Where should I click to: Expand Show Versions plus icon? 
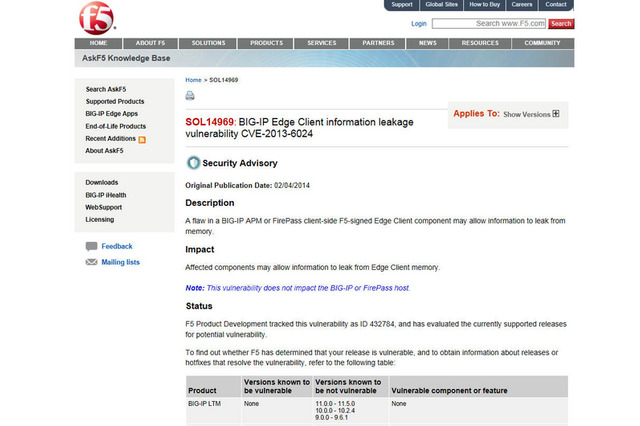click(556, 114)
